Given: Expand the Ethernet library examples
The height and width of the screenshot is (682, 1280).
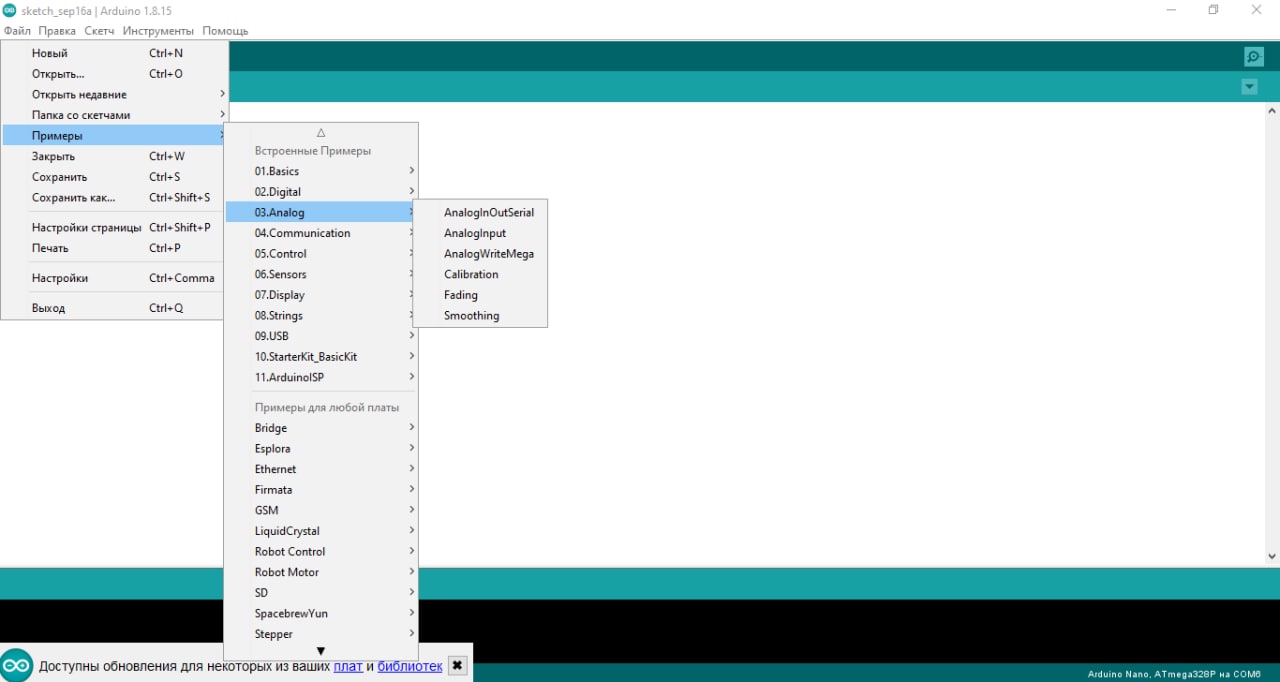Looking at the screenshot, I should coord(321,469).
